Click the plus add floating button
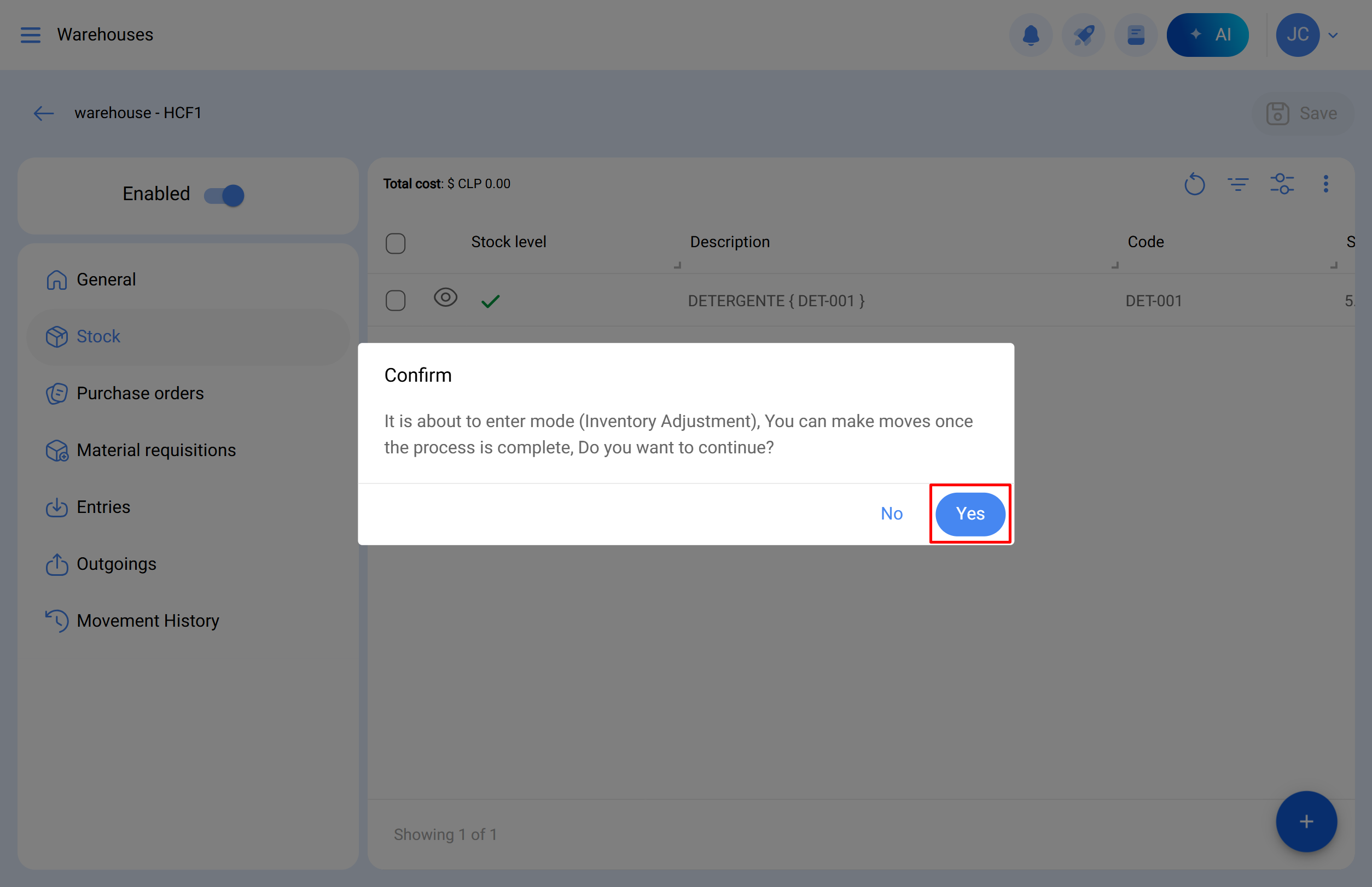Screen dimensions: 1372x887 [x=1306, y=821]
